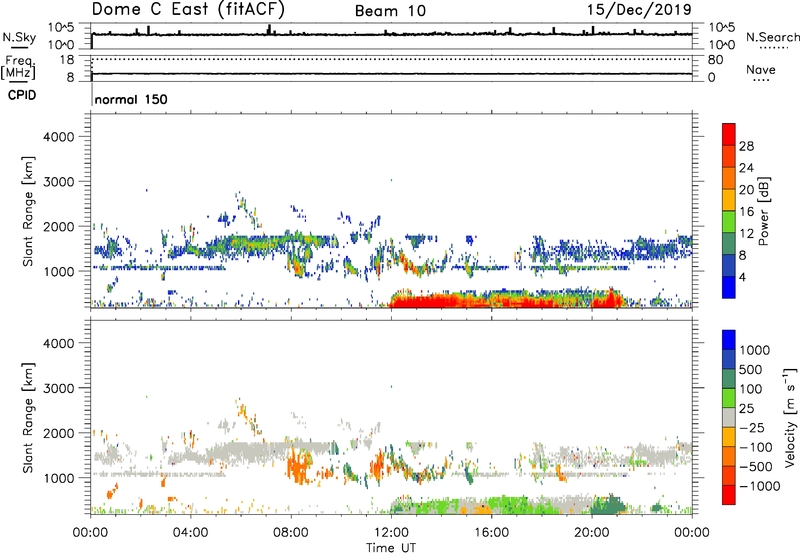Click the 'Time UT' axis title

(x=391, y=548)
